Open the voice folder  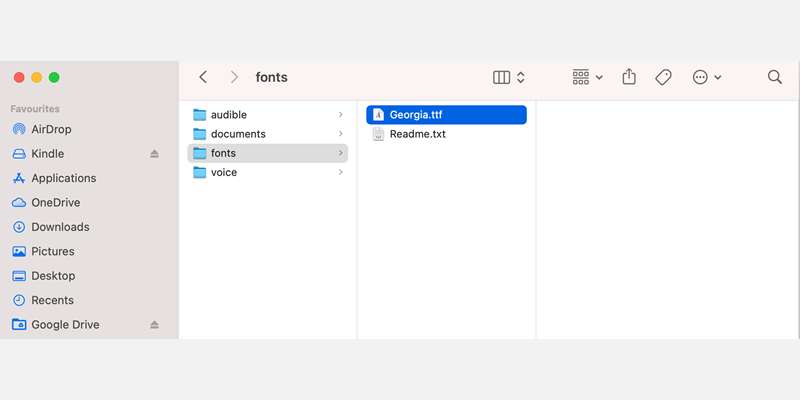coord(224,172)
